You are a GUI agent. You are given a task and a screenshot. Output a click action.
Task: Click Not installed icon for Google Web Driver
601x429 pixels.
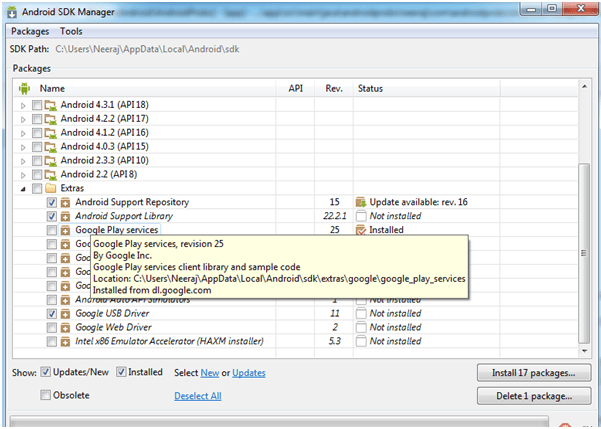361,327
